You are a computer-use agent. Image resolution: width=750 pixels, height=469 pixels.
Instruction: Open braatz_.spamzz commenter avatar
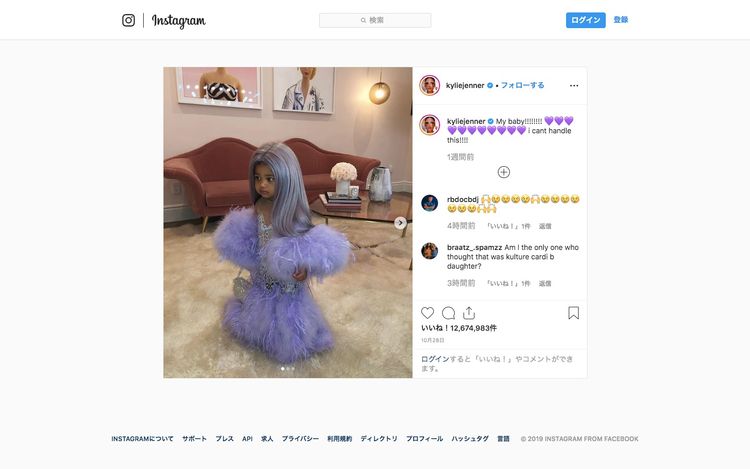tap(430, 251)
